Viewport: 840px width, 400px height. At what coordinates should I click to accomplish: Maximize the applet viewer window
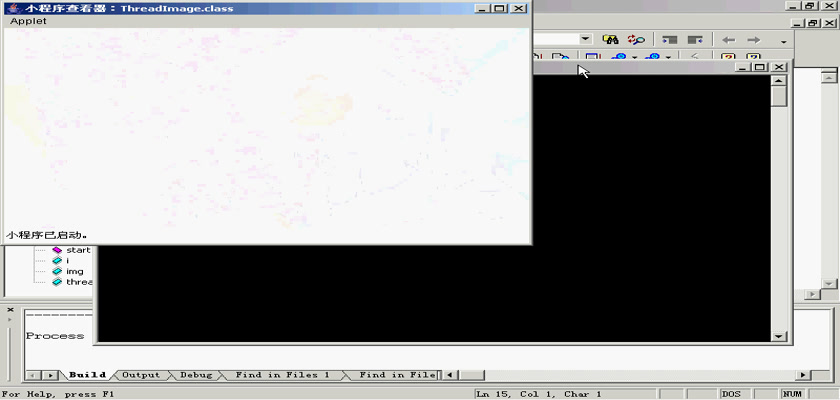[499, 9]
